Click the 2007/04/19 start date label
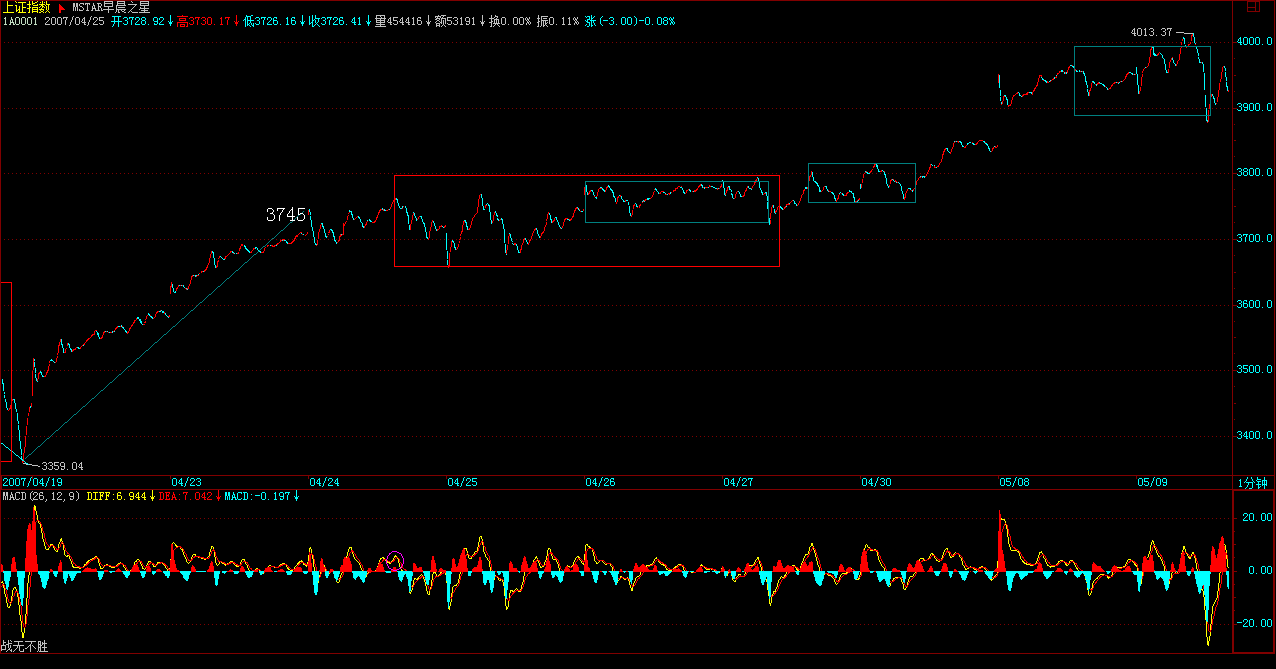1276x669 pixels. click(26, 482)
